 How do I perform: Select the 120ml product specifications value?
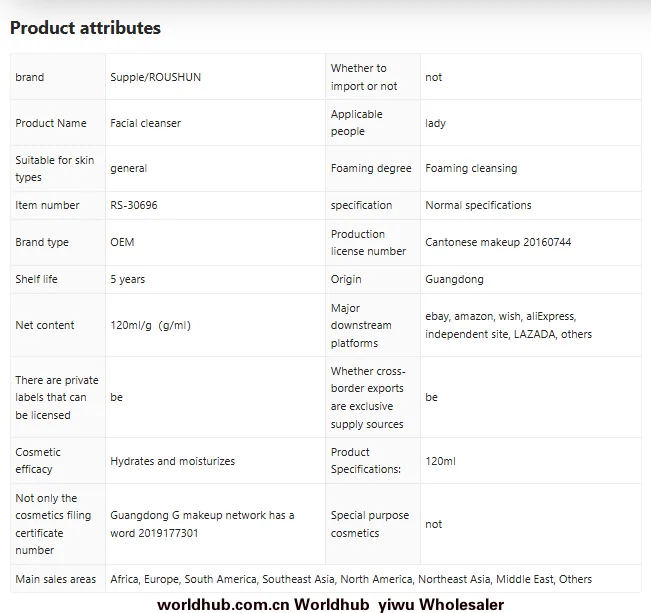tap(440, 461)
